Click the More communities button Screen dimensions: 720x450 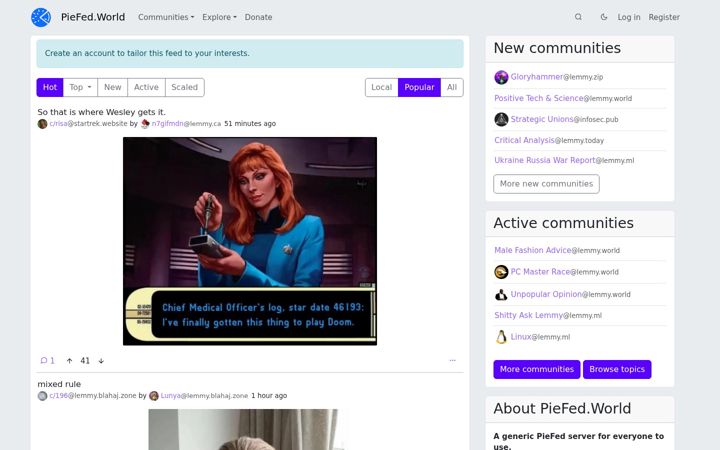point(537,370)
